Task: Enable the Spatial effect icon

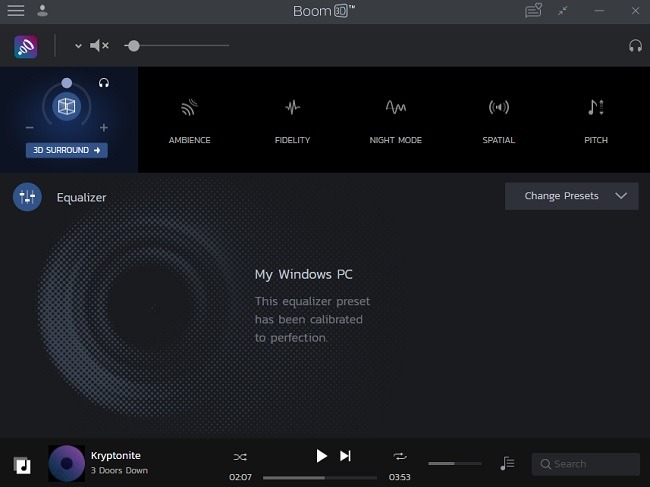Action: pyautogui.click(x=499, y=107)
